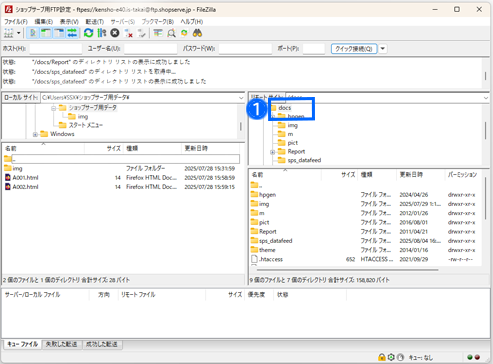Open the ブックマーク(B) menu
The image size is (493, 364).
point(158,22)
